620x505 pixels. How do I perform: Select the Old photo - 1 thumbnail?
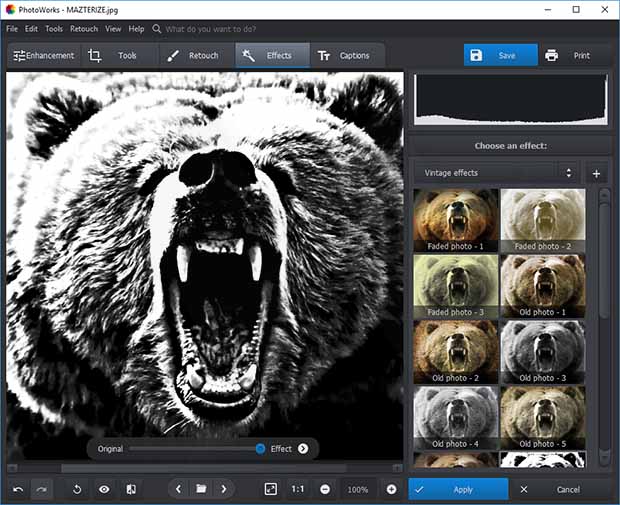coord(543,286)
